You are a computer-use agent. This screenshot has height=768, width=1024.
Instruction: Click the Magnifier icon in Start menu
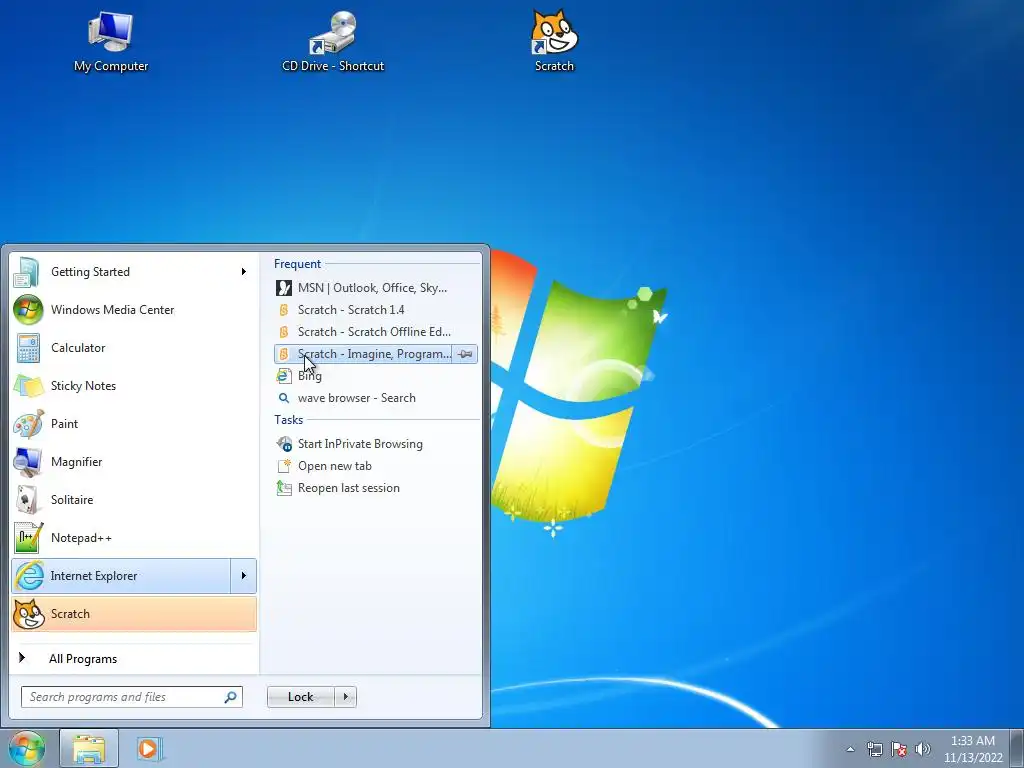click(x=28, y=462)
